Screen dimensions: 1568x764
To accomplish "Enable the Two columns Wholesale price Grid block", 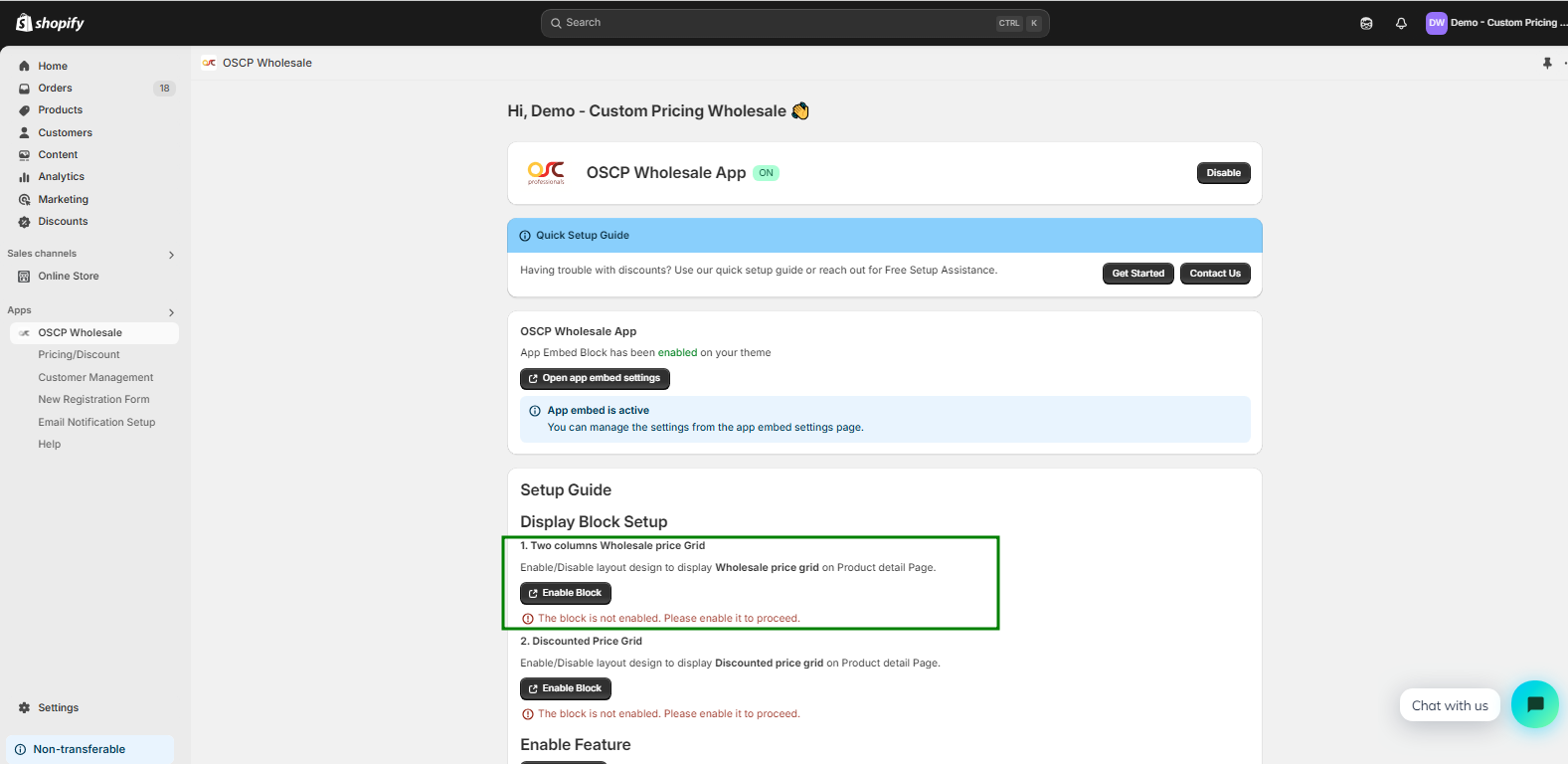I will 565,593.
